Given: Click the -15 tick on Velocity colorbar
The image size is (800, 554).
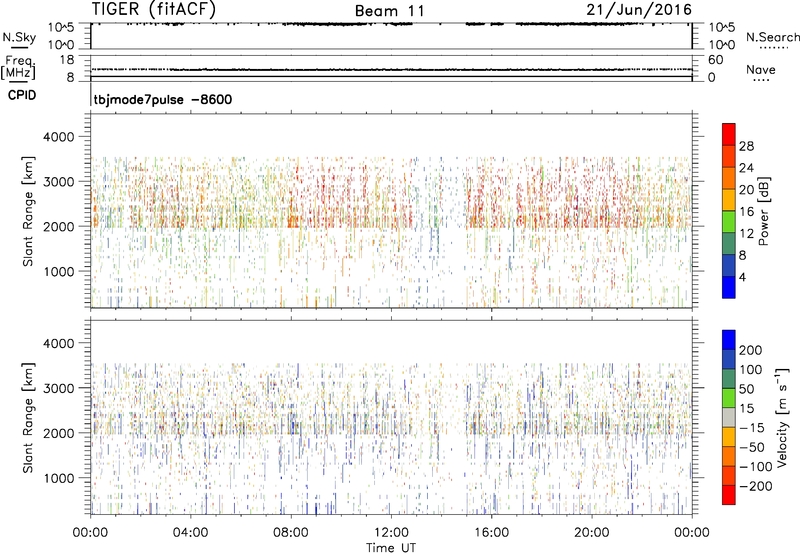Looking at the screenshot, I should pyautogui.click(x=752, y=427).
